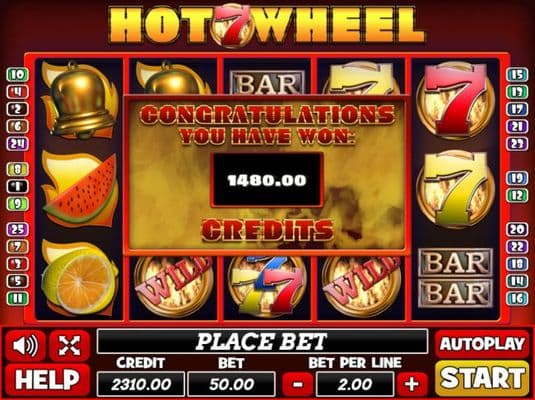Screen dimensions: 535x400
Task: Click the watermelon symbol on first reel
Action: click(x=80, y=189)
